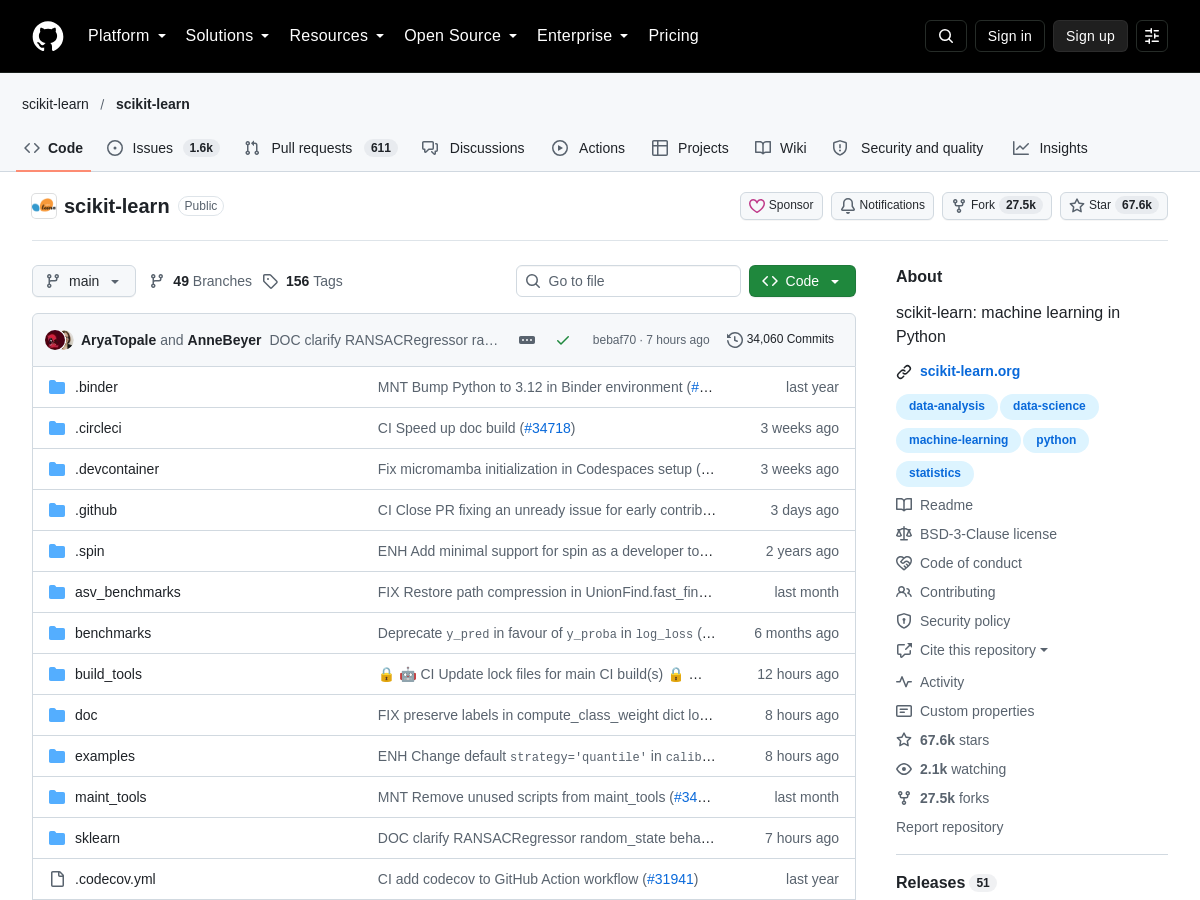The image size is (1200, 900).
Task: Open the 34,060 Commits history
Action: point(780,340)
